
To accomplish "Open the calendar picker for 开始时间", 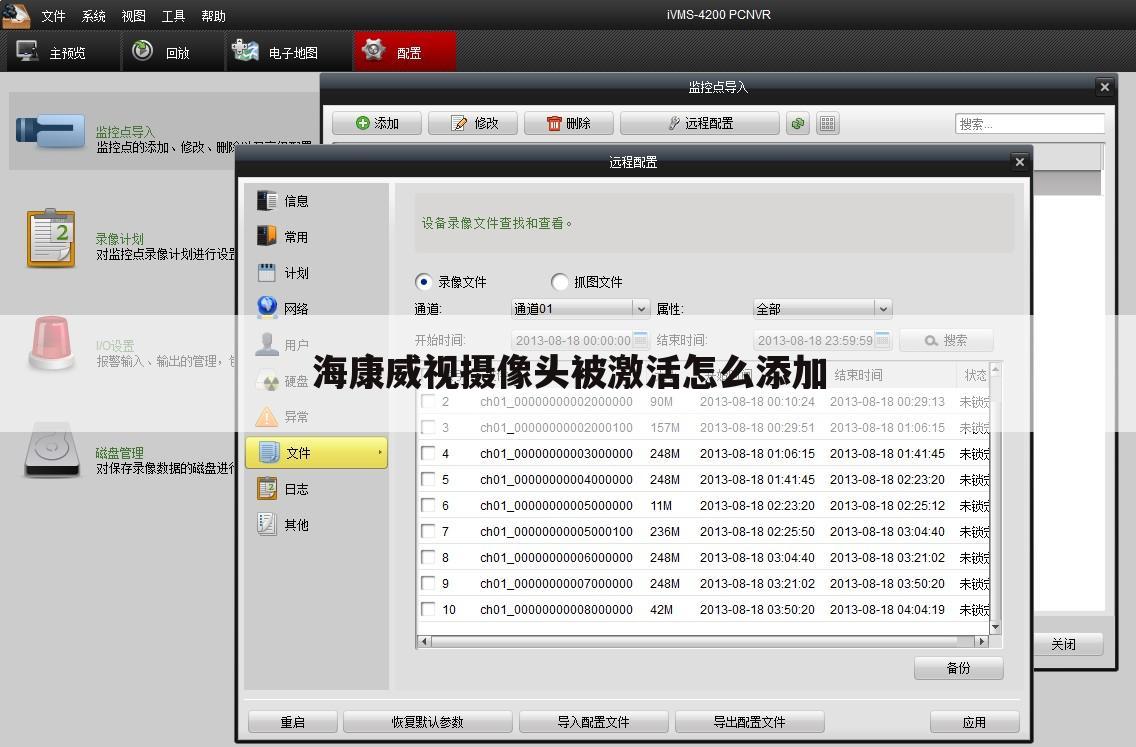I will coord(640,340).
